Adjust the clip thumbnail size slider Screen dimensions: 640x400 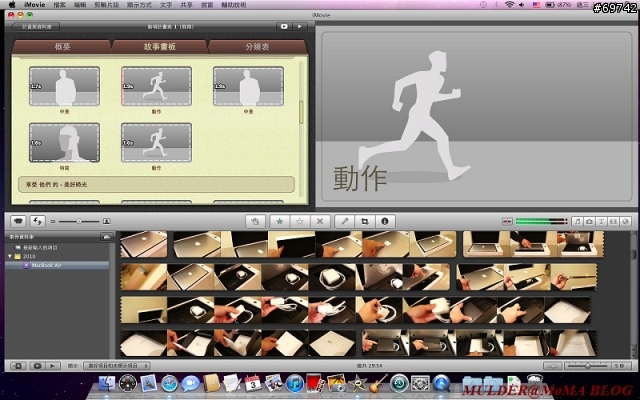coord(79,221)
